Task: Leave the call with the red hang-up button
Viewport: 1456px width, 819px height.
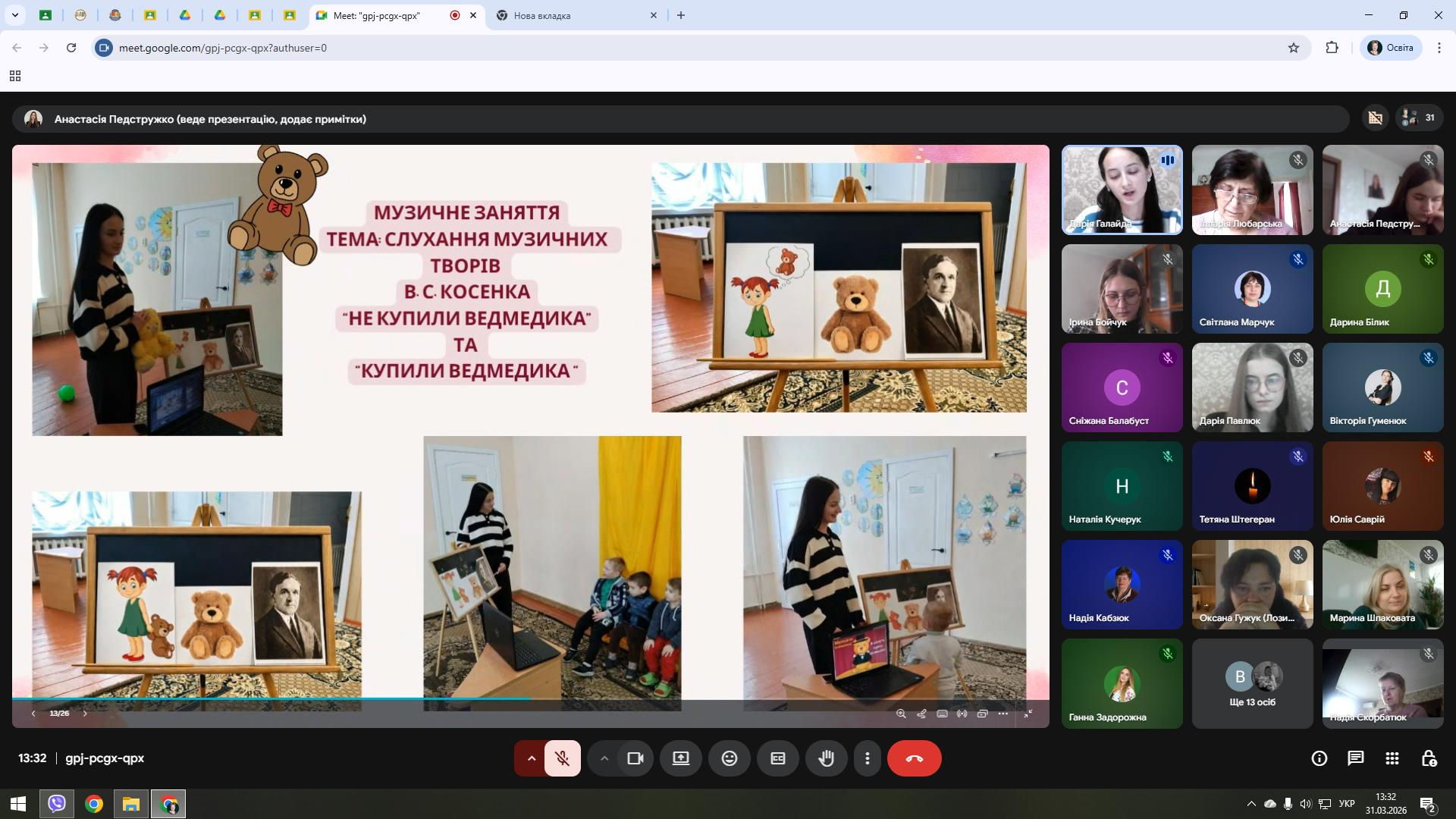Action: pyautogui.click(x=915, y=758)
